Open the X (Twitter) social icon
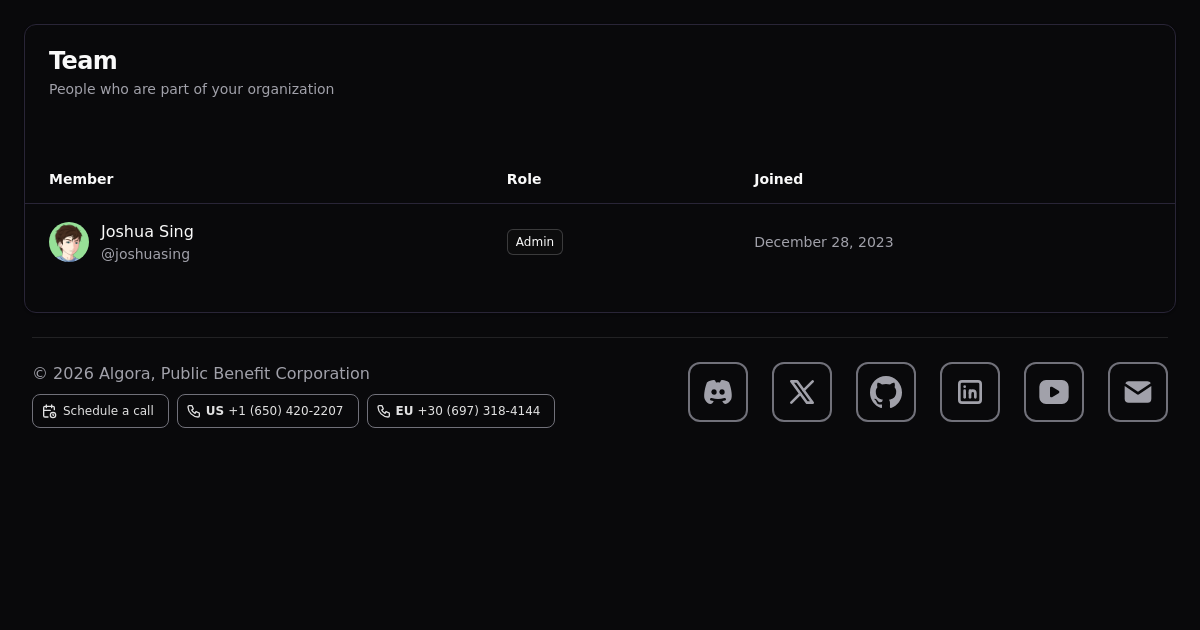 click(802, 392)
